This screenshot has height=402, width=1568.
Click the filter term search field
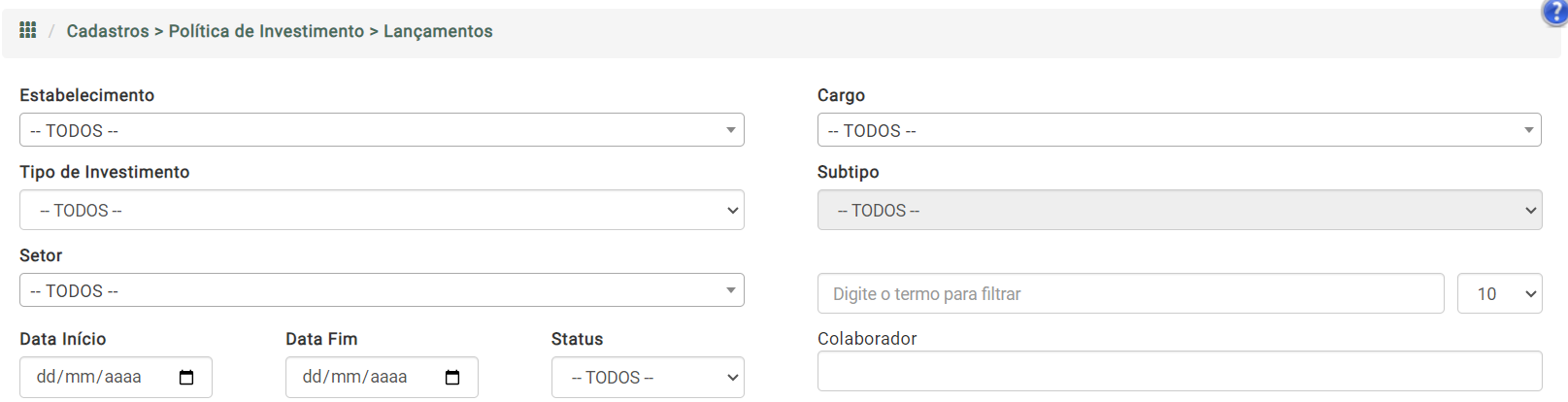(x=1131, y=293)
